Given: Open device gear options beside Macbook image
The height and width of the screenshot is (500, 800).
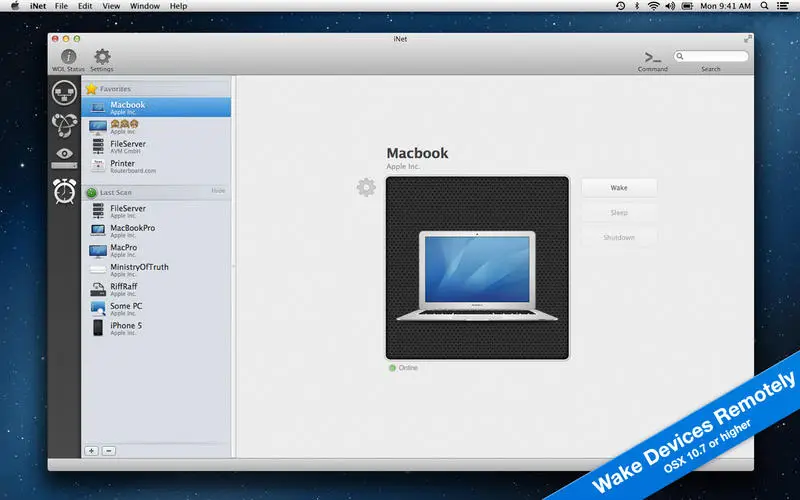Looking at the screenshot, I should [x=366, y=188].
